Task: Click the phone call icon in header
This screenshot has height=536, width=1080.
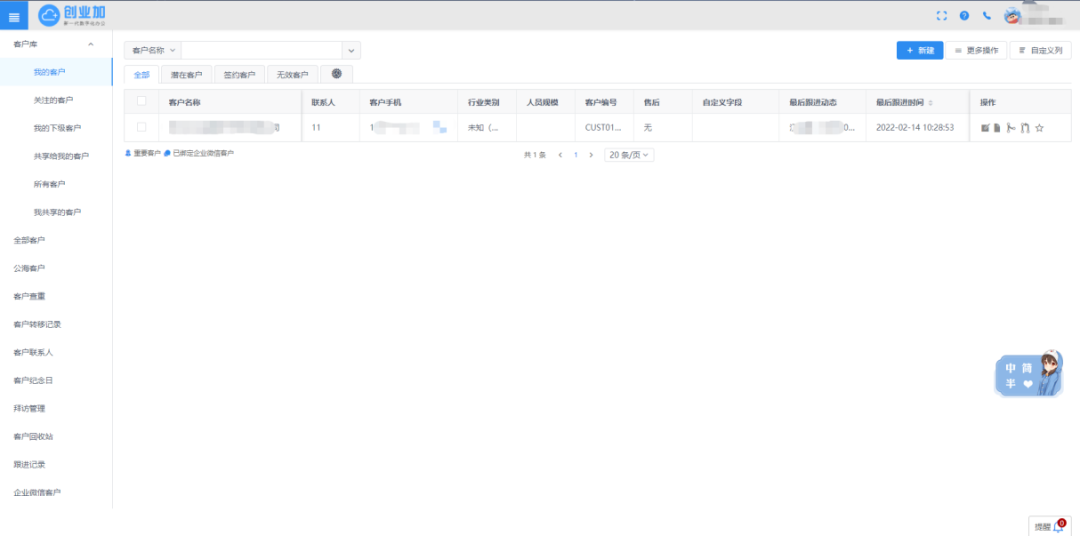Action: (x=987, y=16)
